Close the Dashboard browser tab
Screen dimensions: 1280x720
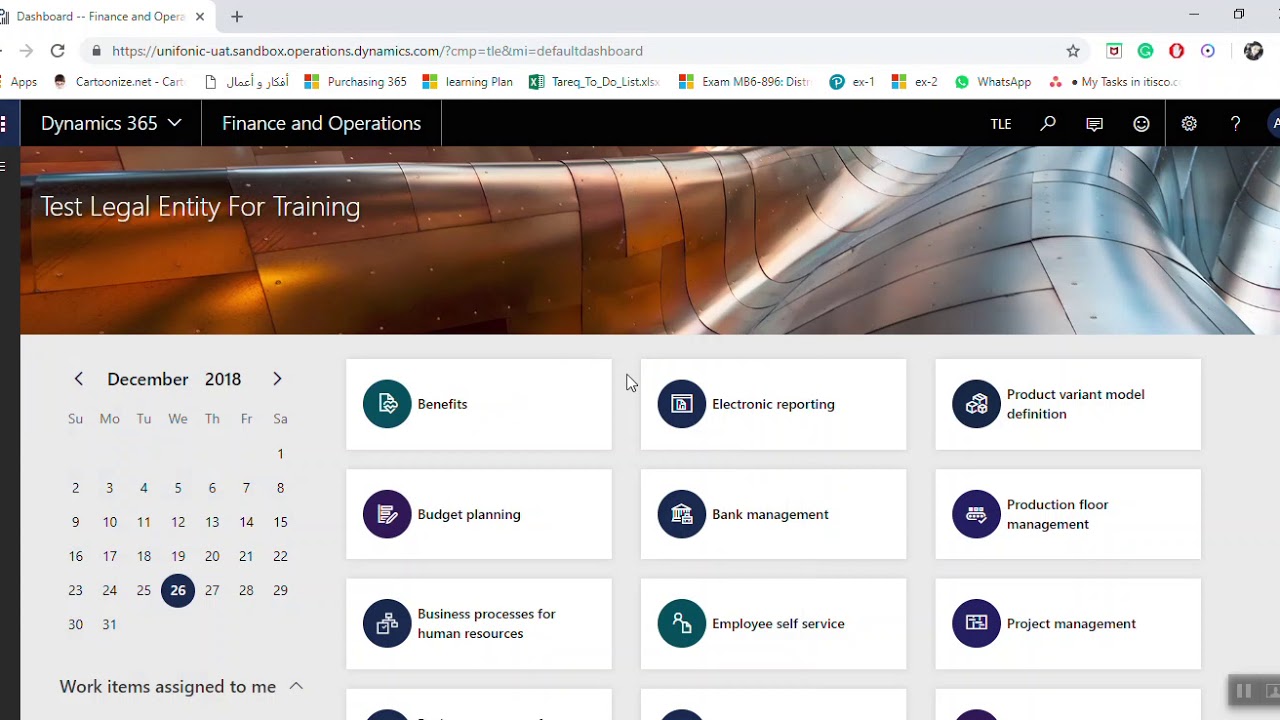[200, 17]
